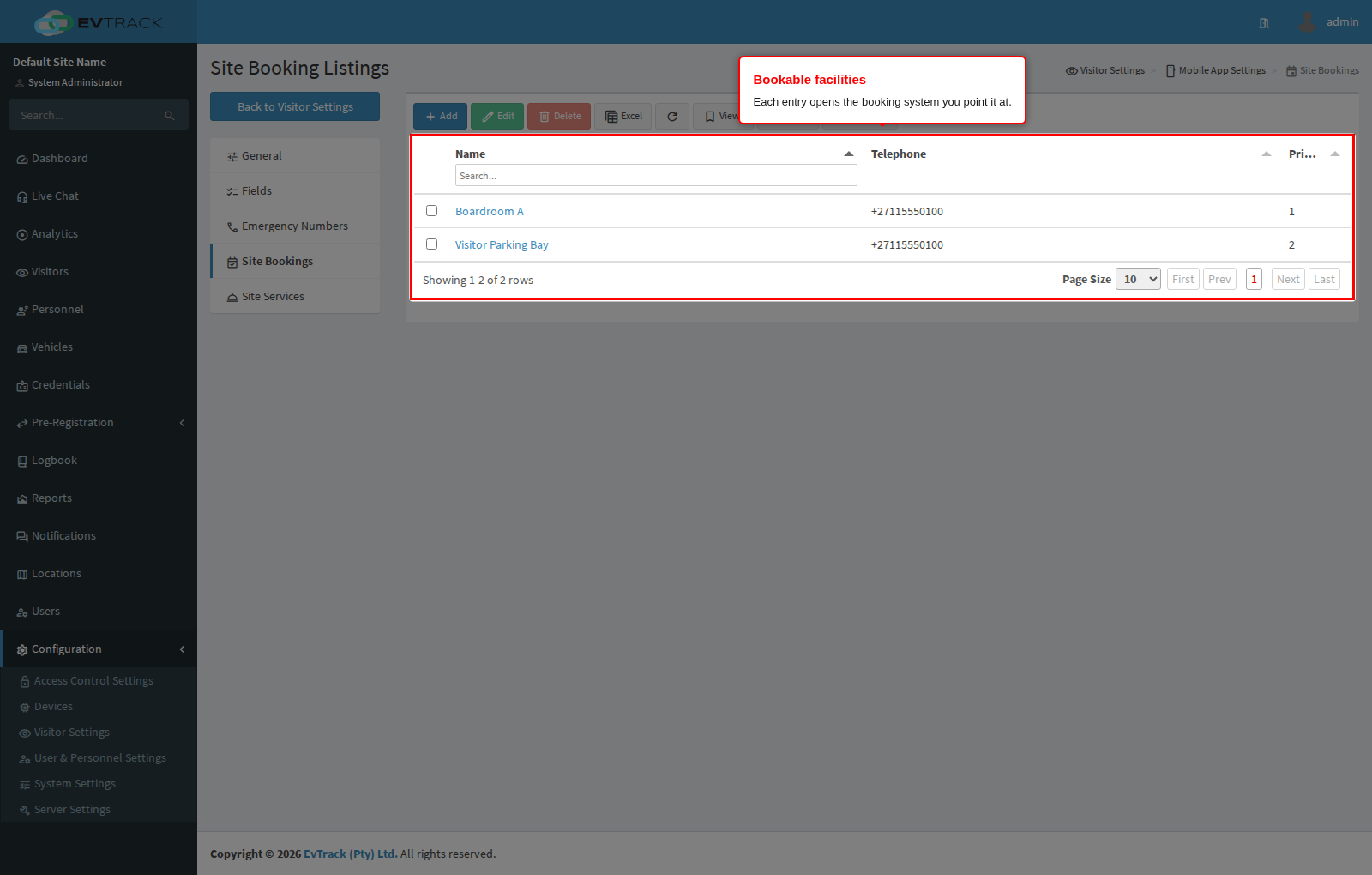Open Access Control Settings submenu item
Screen dimensions: 1372x875
(x=93, y=681)
